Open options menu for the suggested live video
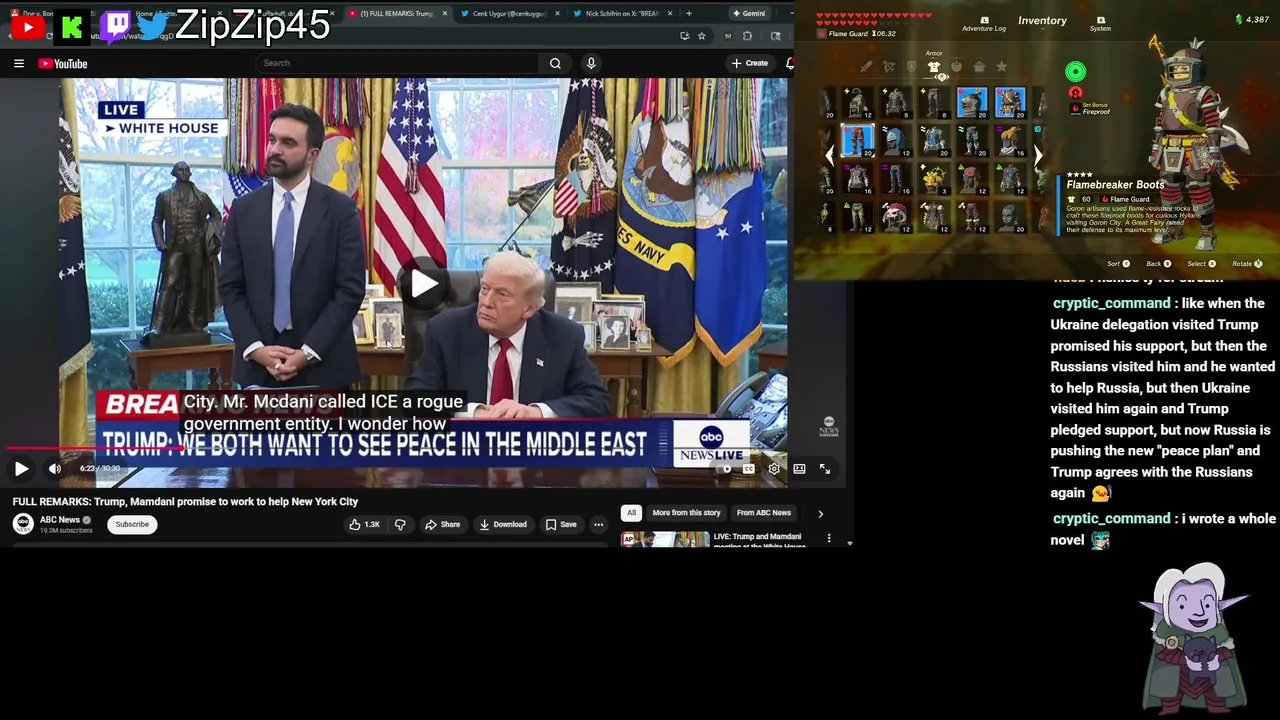The height and width of the screenshot is (720, 1280). pyautogui.click(x=828, y=539)
